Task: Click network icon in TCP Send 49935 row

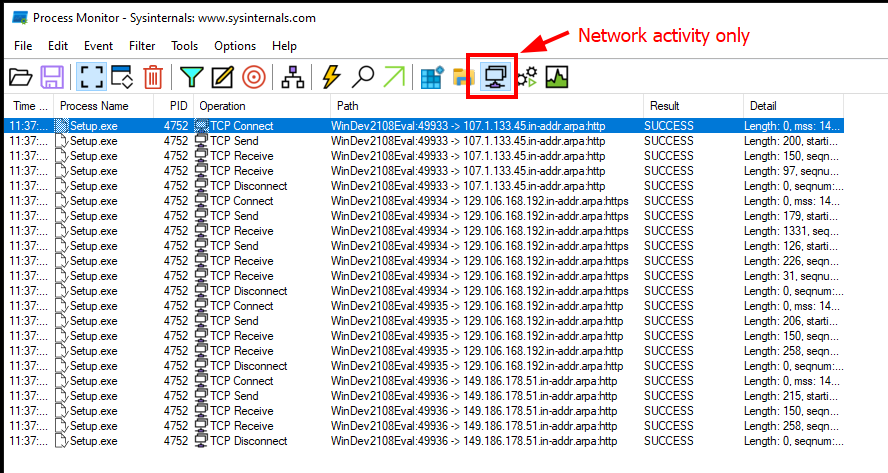Action: 202,321
